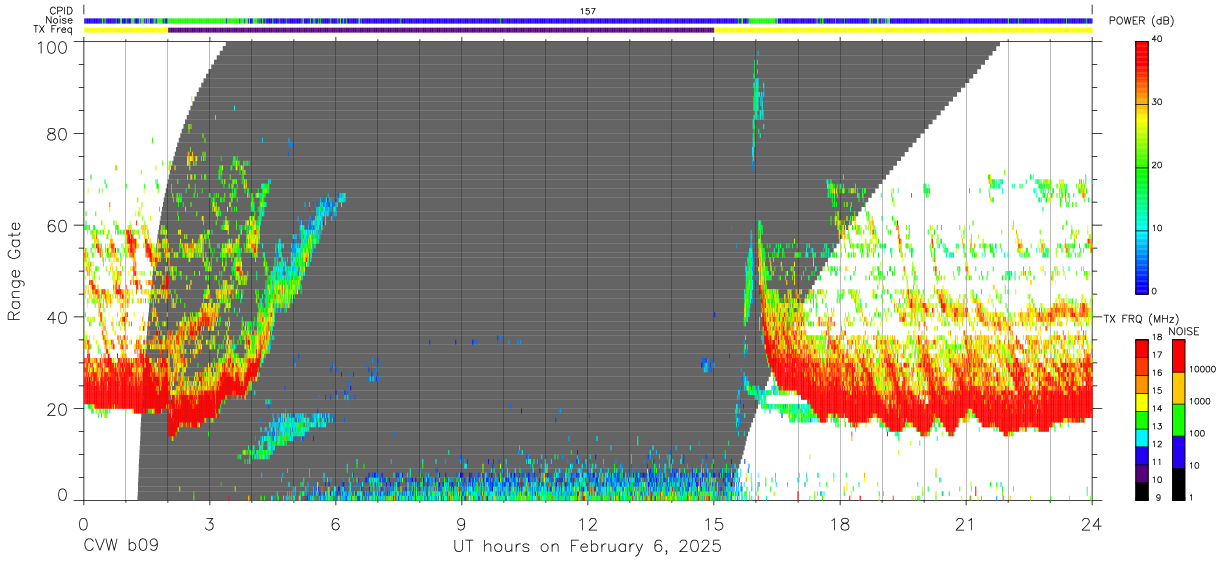Click the 12 tick on UT hours axis
The height and width of the screenshot is (567, 1228).
(x=588, y=524)
